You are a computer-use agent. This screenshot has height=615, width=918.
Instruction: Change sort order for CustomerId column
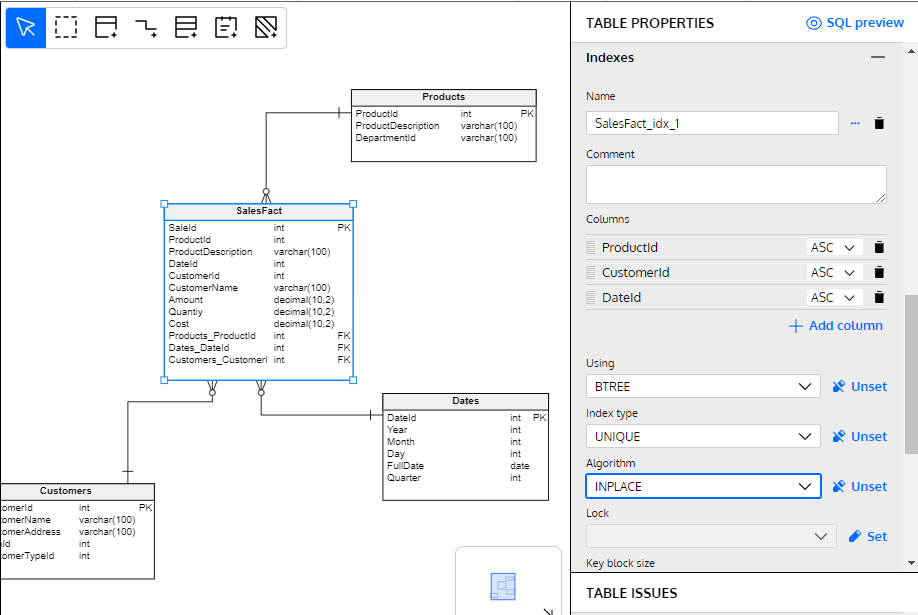click(x=834, y=273)
